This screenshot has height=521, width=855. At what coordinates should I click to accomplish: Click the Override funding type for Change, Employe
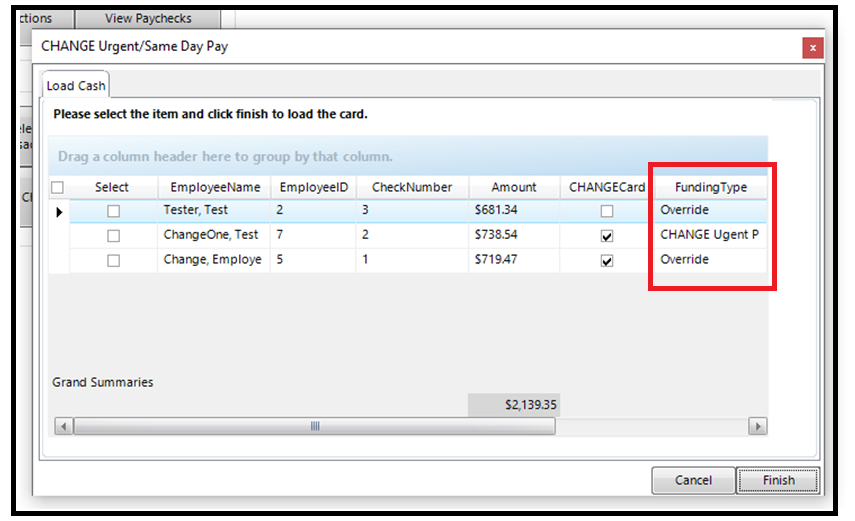pyautogui.click(x=711, y=260)
